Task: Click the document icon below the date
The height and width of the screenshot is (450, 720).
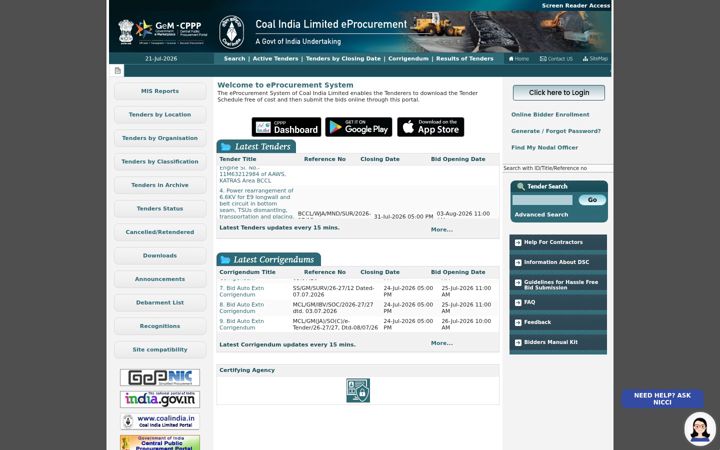Action: [118, 70]
